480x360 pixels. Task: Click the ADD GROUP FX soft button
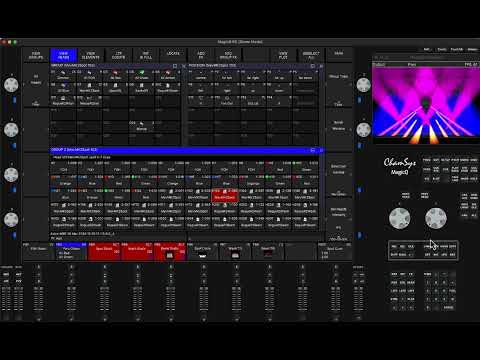tap(228, 55)
